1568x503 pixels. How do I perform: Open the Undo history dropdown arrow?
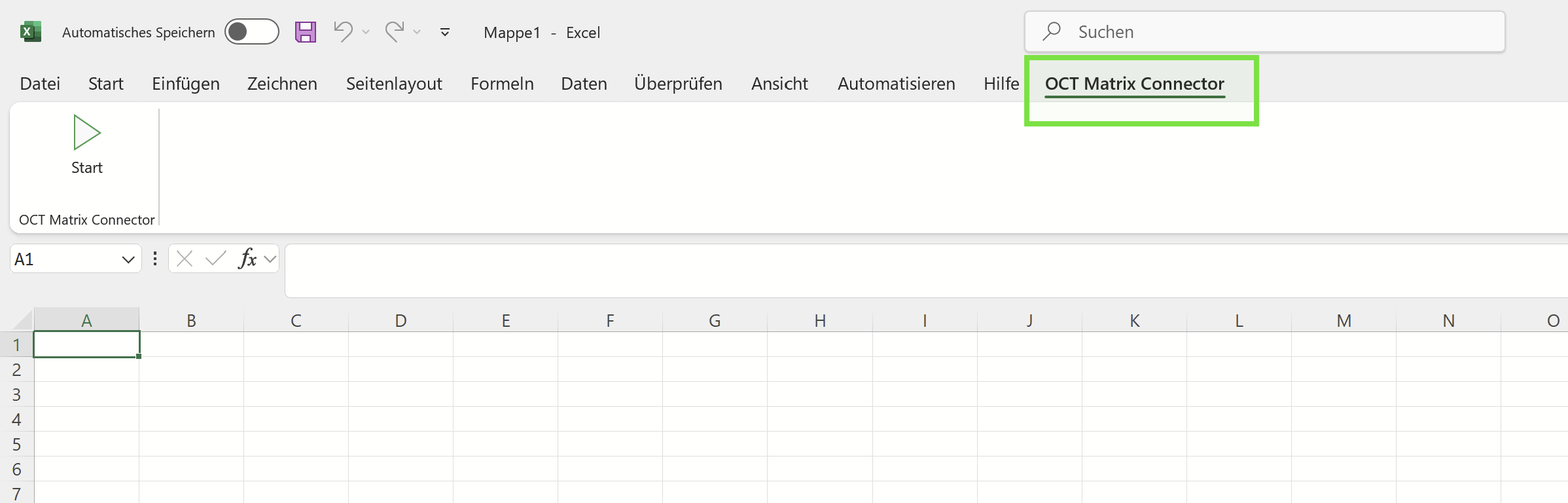click(366, 32)
